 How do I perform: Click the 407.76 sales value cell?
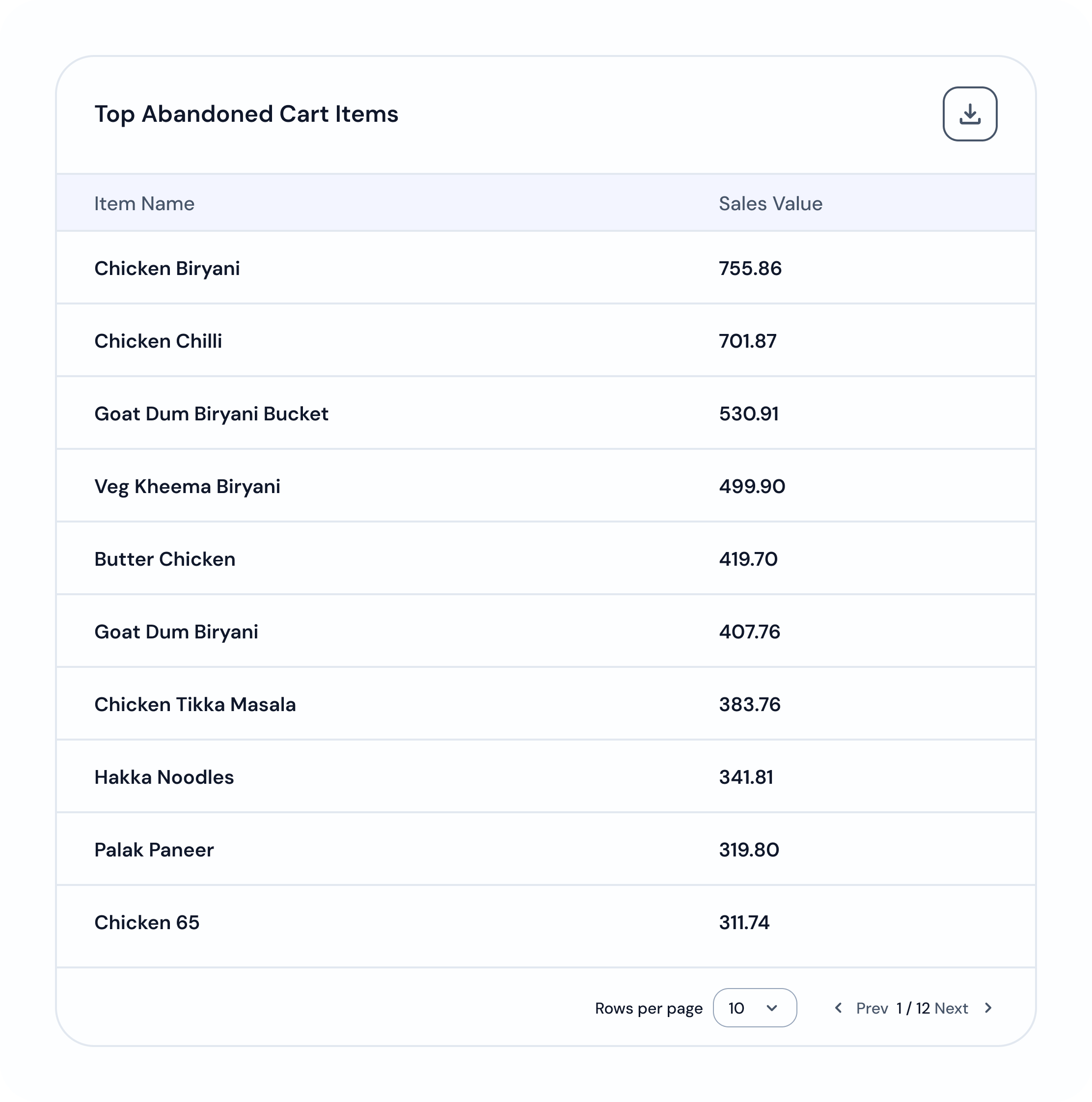749,632
